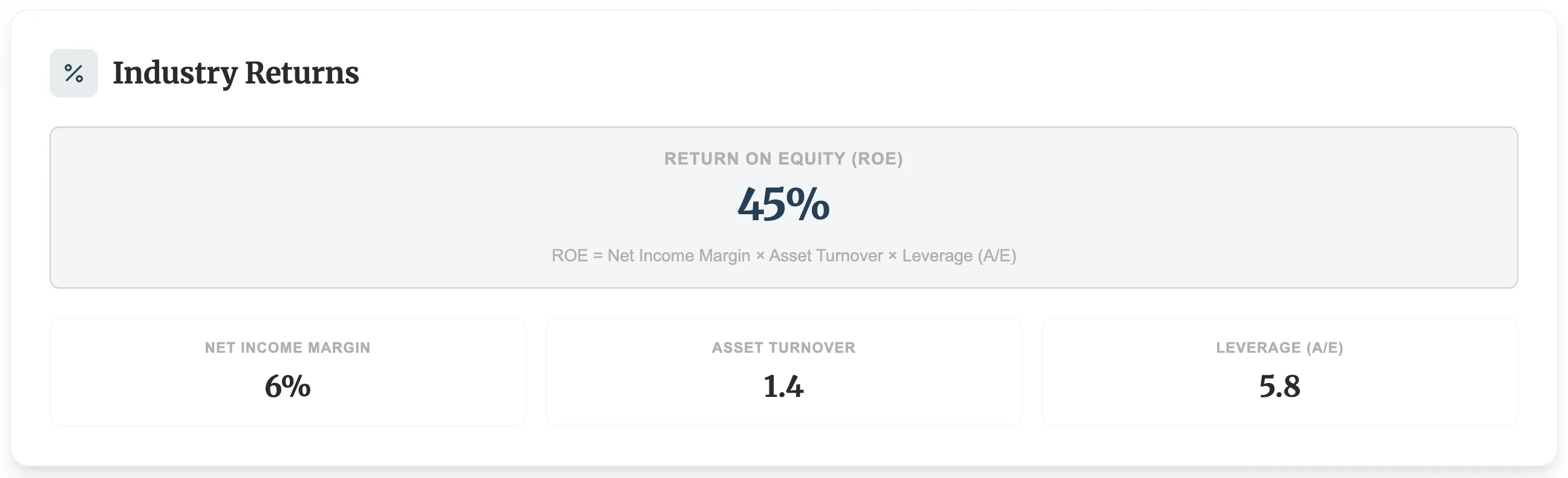Select the Asset Turnover card
The height and width of the screenshot is (478, 1568).
(783, 372)
